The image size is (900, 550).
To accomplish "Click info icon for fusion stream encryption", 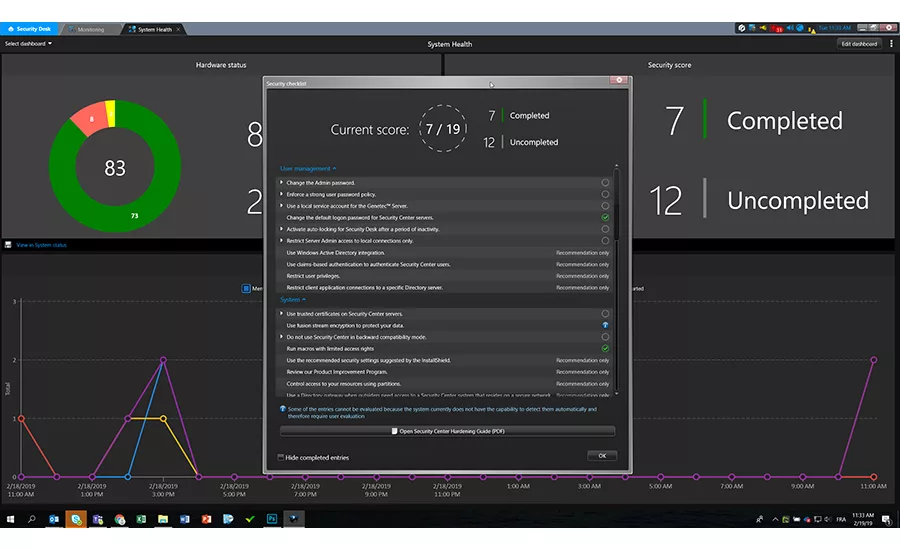I will pos(605,326).
